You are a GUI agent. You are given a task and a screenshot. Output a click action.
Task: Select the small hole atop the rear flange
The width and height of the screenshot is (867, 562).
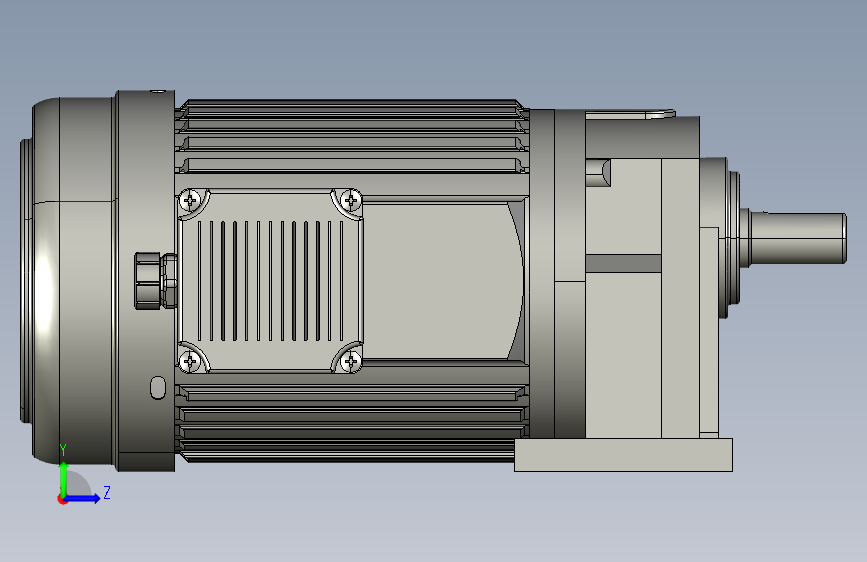[x=157, y=92]
